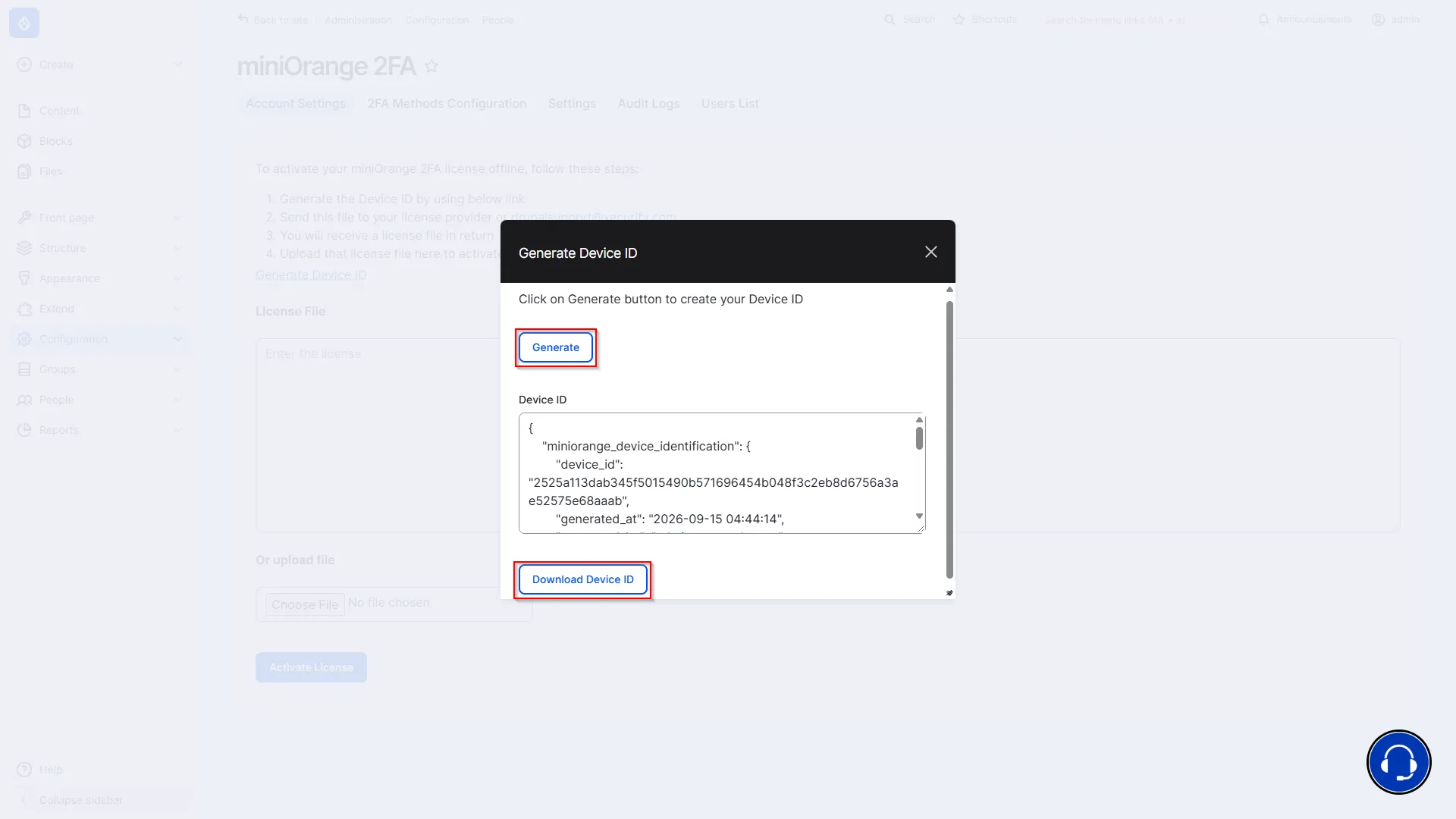This screenshot has height=819, width=1456.
Task: Click Back to site link
Action: (x=273, y=20)
